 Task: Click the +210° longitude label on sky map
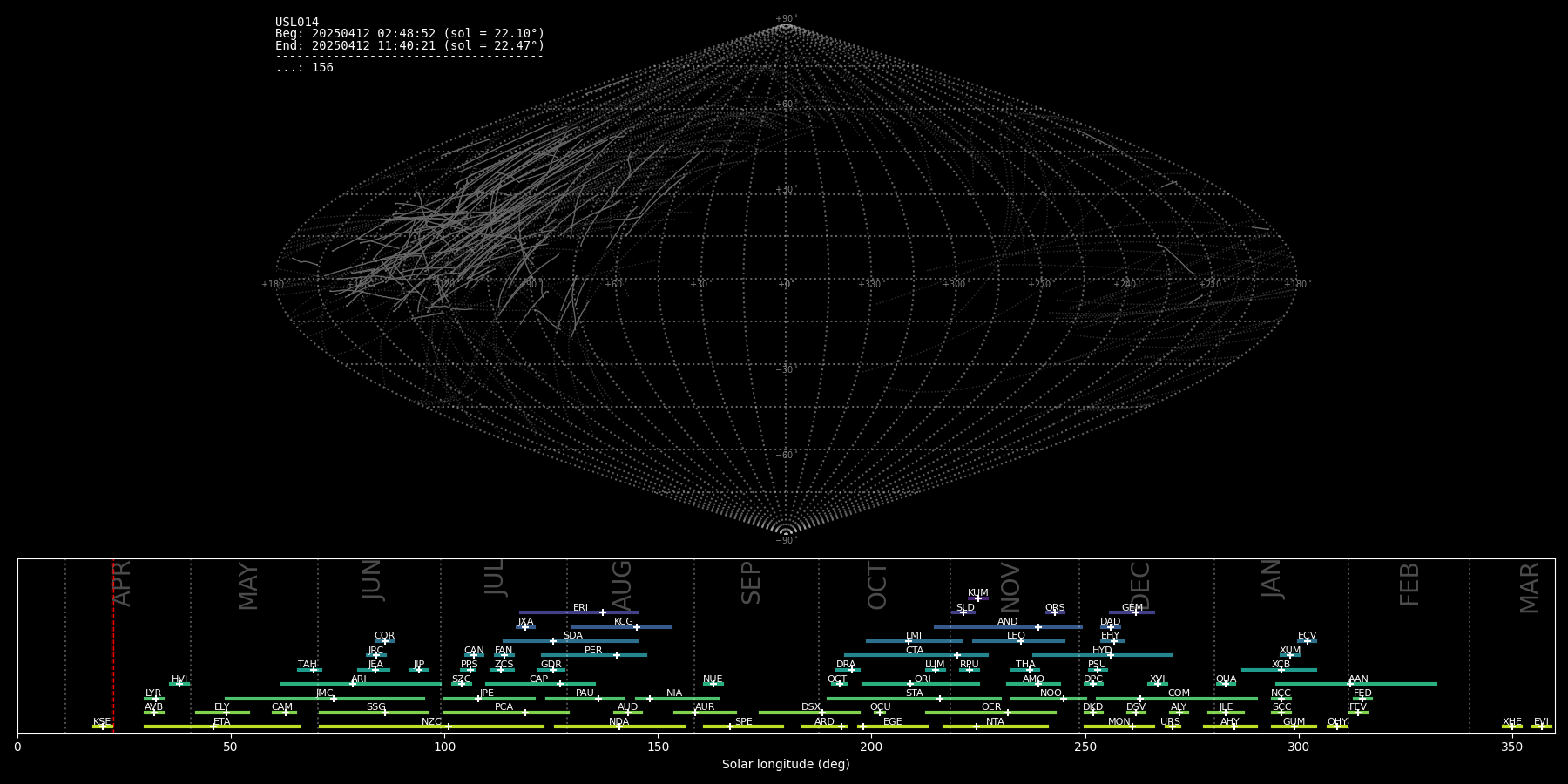pos(1210,285)
